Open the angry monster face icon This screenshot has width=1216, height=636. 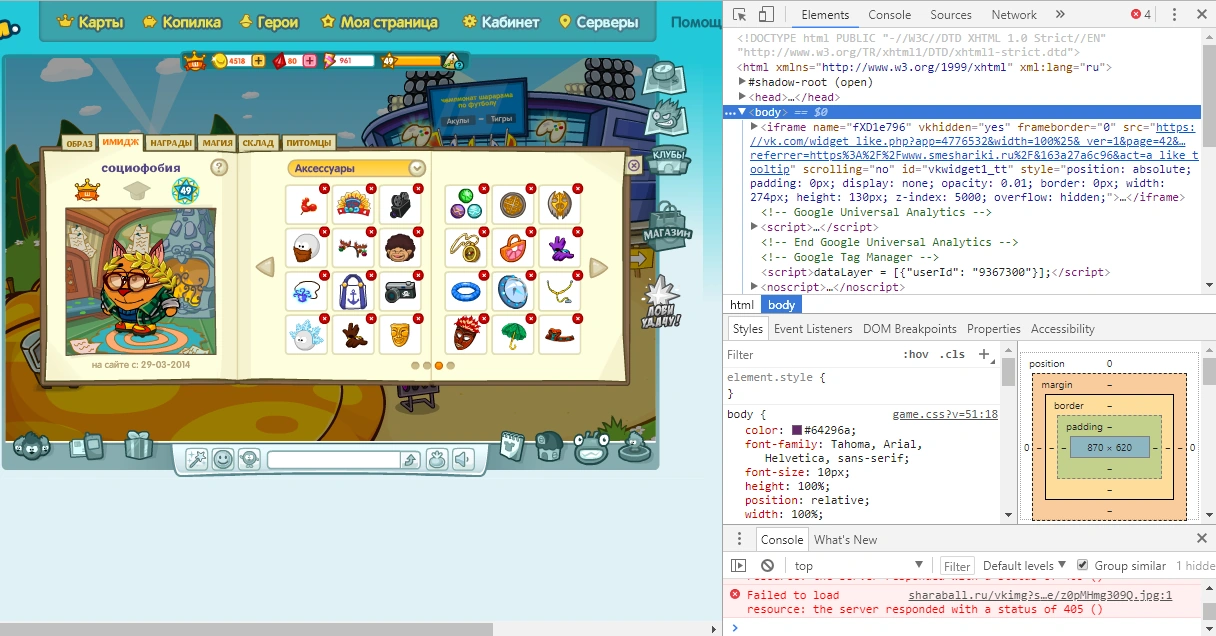[x=668, y=117]
